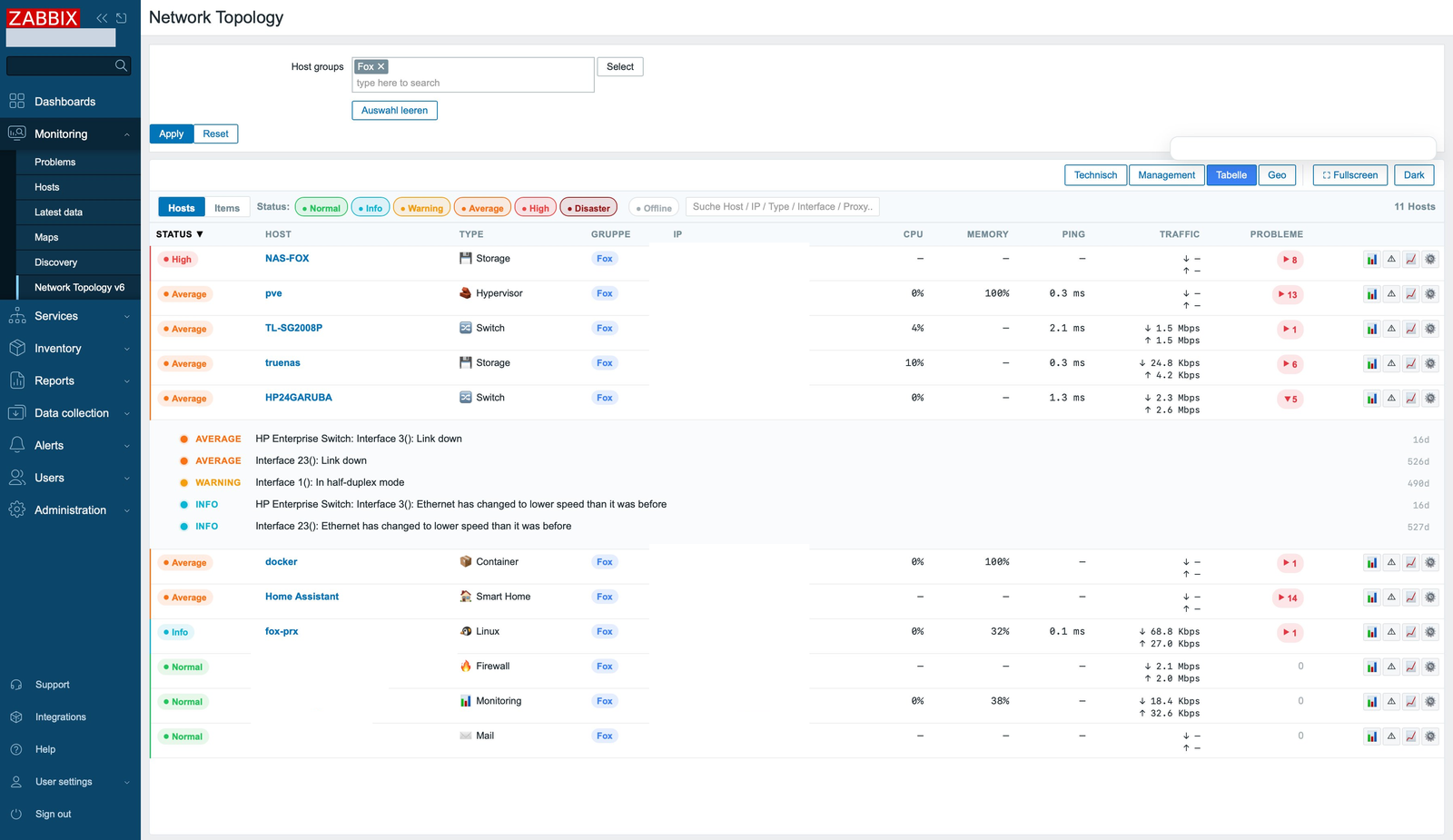Click the Apply filter button
This screenshot has height=840, width=1453.
pos(171,133)
